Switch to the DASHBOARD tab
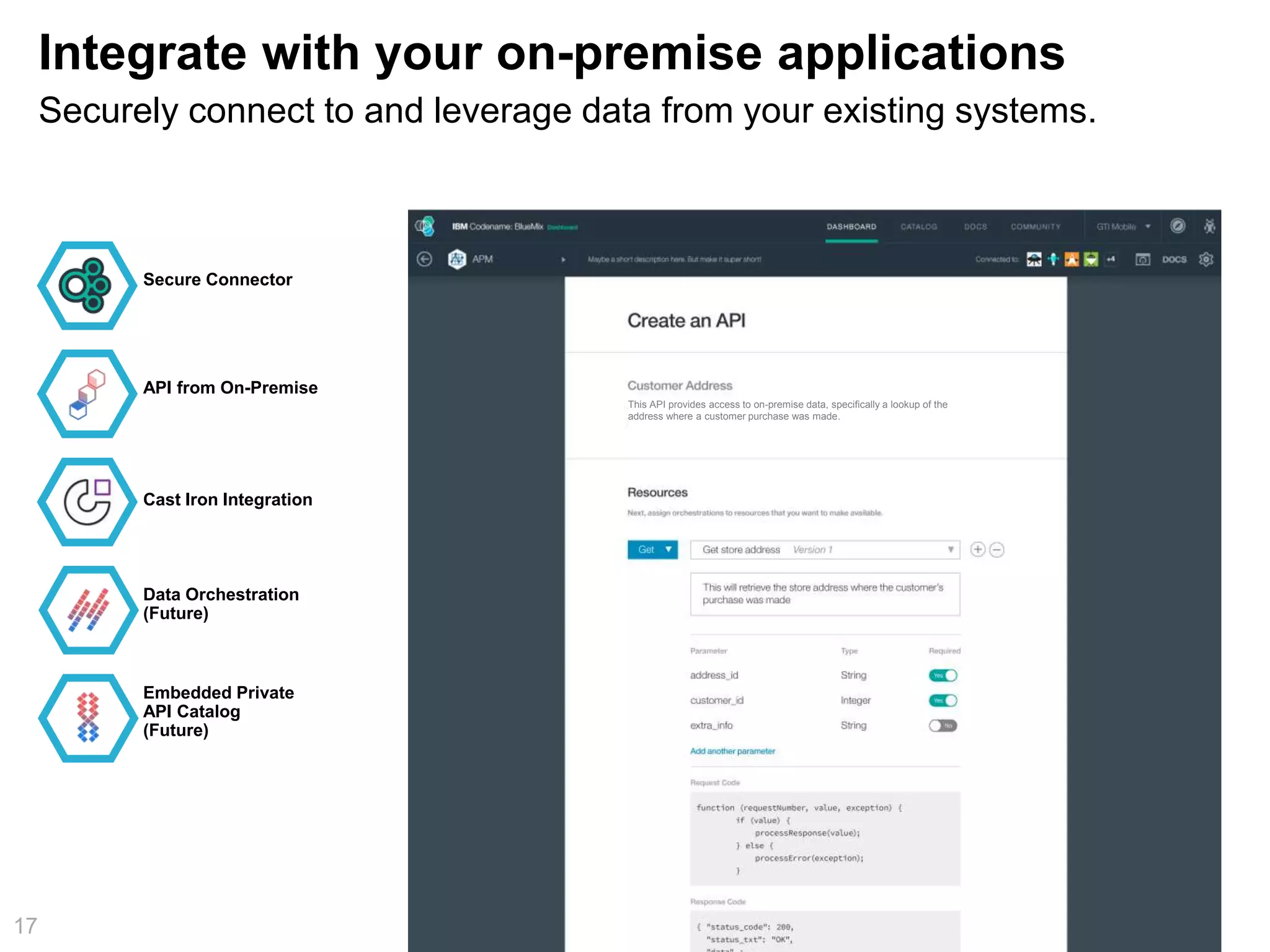1270x952 pixels. point(851,226)
